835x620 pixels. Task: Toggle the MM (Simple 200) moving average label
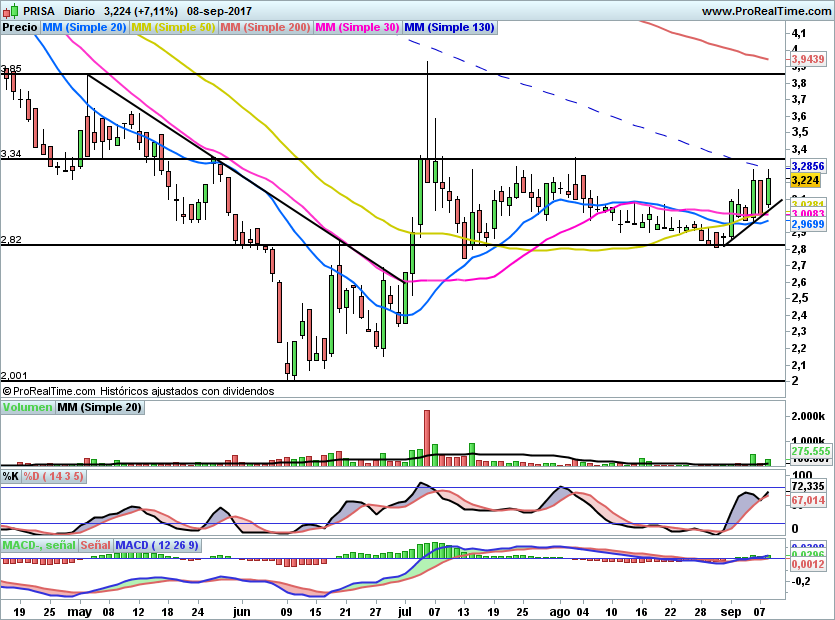tap(265, 27)
